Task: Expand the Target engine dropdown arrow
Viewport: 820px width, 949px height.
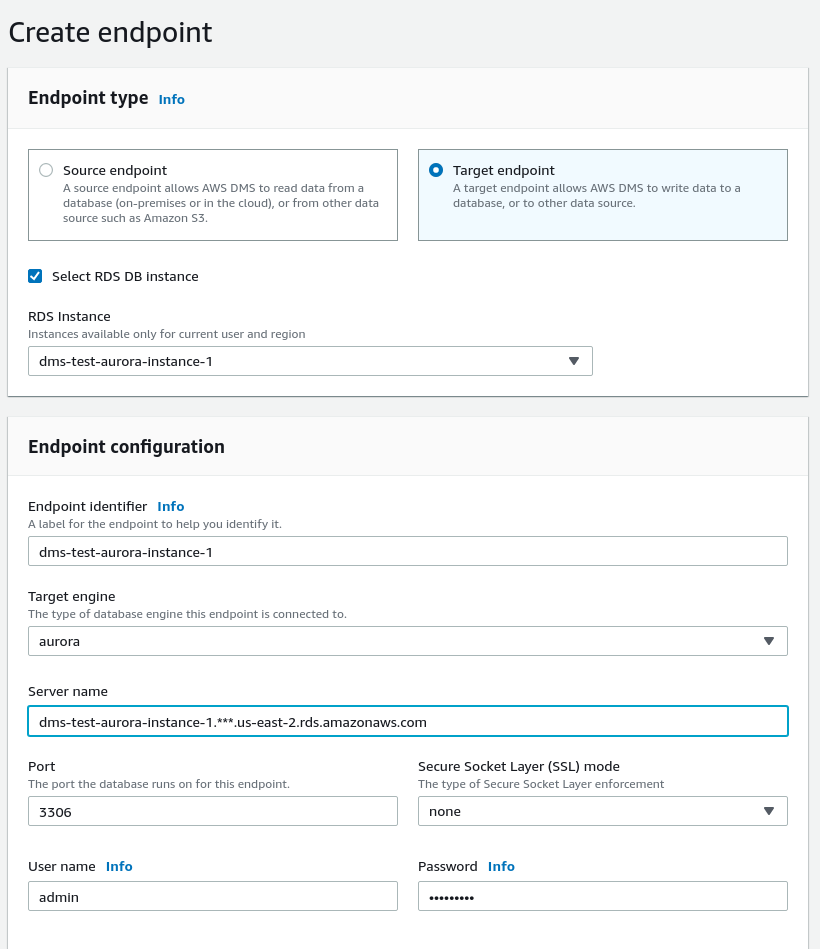Action: (769, 642)
